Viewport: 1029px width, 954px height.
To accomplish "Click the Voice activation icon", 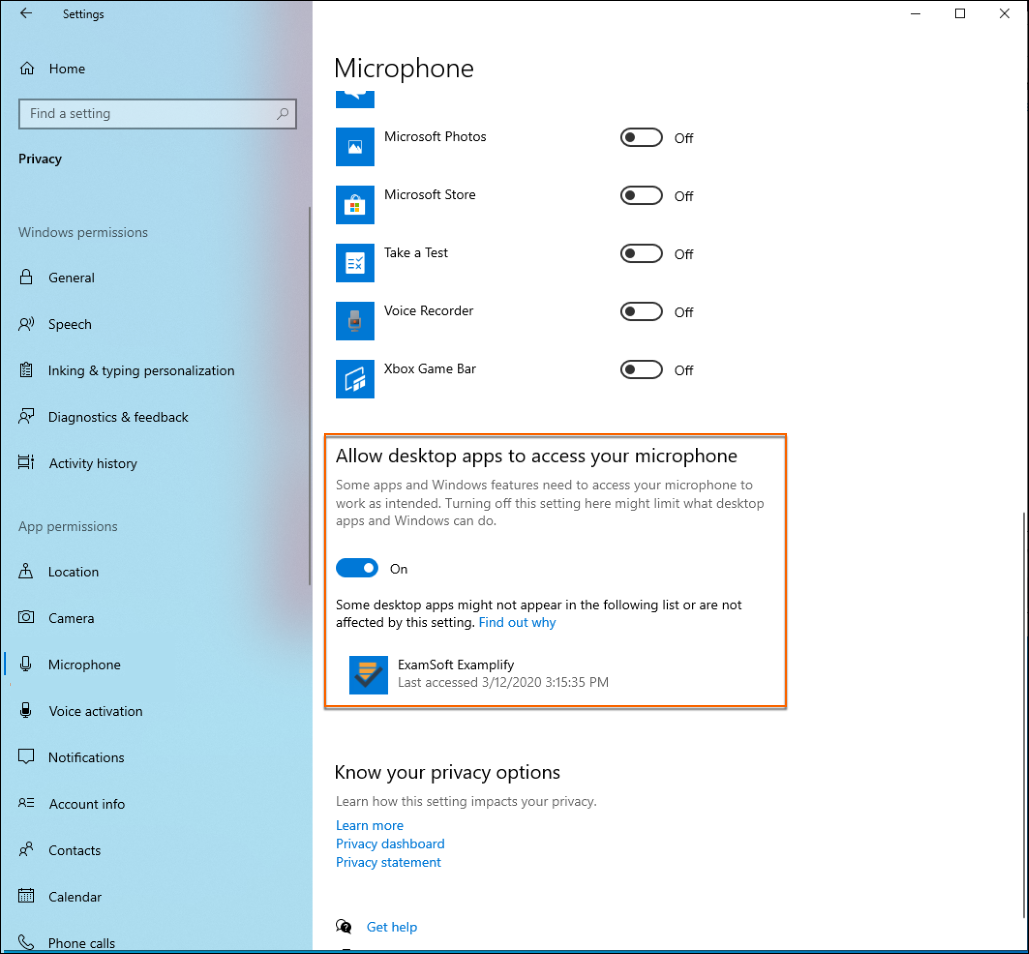I will (26, 710).
